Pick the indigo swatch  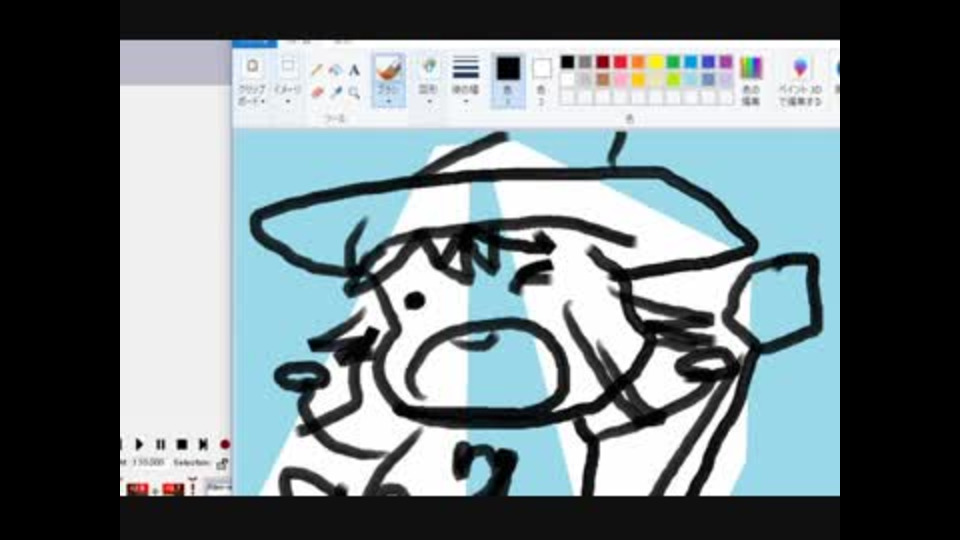tap(708, 62)
